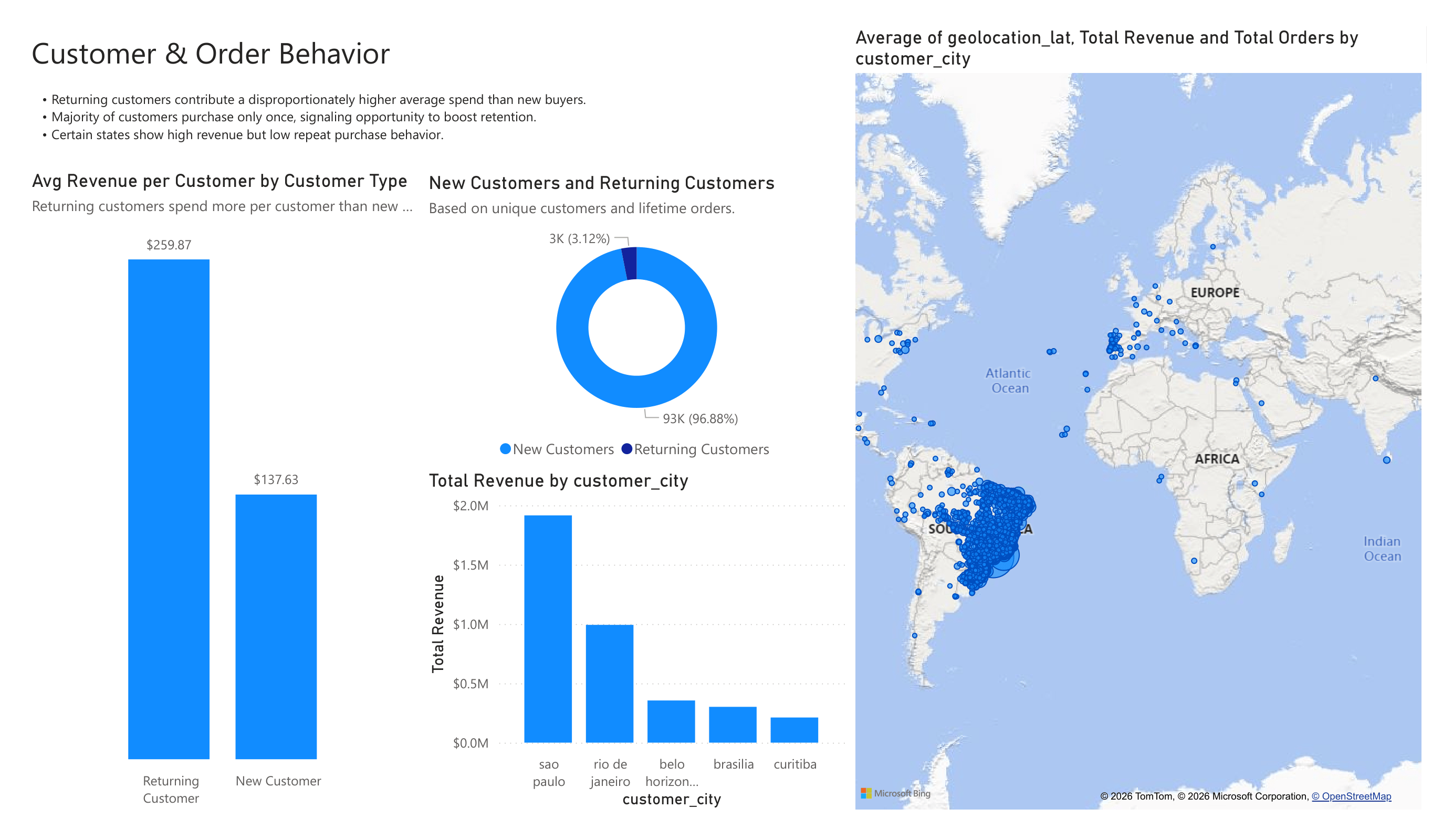This screenshot has width=1453, height=840.
Task: Click the 93K (96.88%) donut label
Action: [x=701, y=419]
